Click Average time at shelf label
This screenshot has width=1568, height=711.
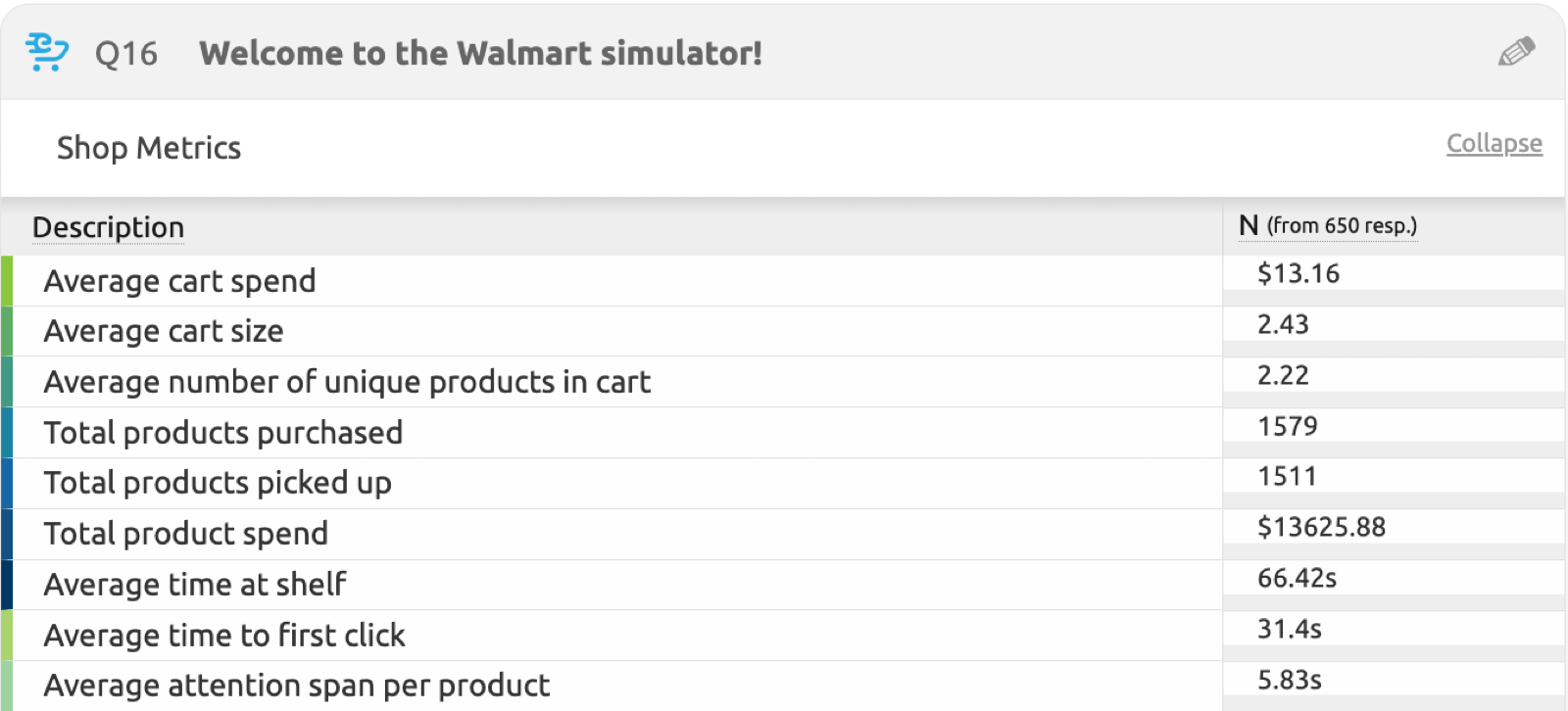pyautogui.click(x=194, y=585)
